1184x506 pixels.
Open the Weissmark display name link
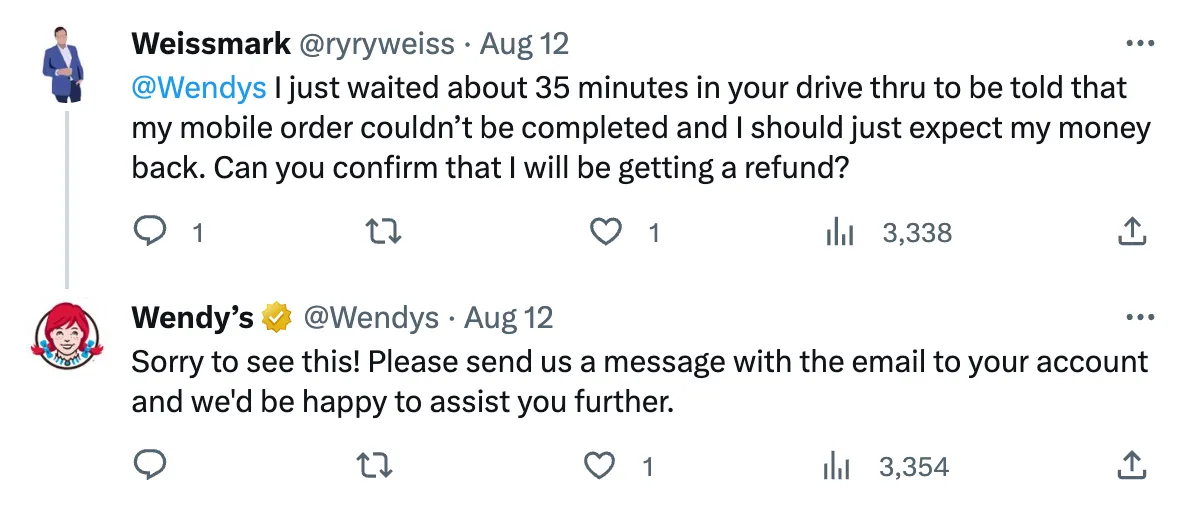pyautogui.click(x=211, y=44)
